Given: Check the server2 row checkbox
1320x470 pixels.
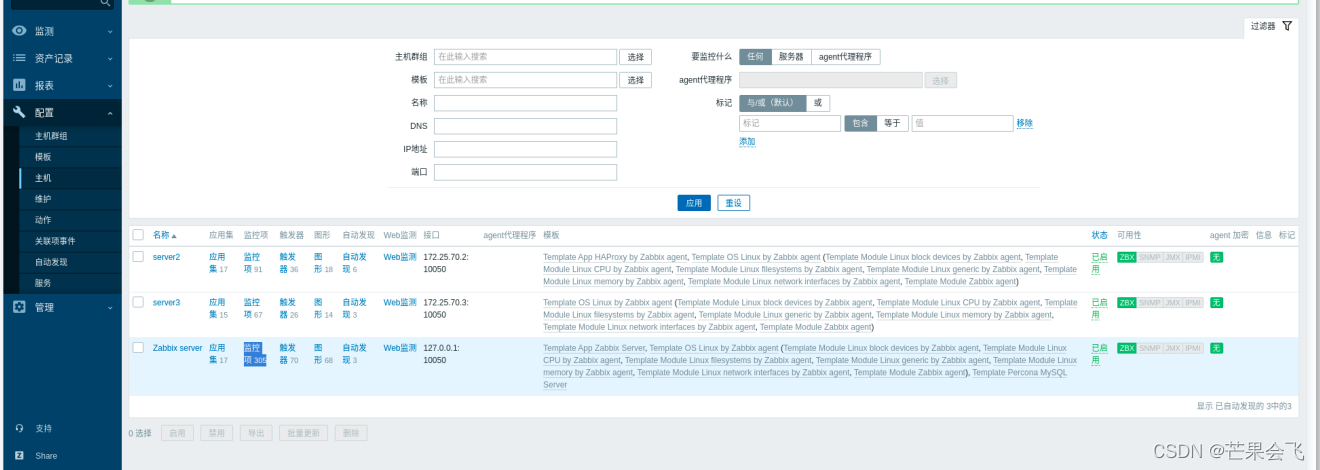Looking at the screenshot, I should pos(138,257).
